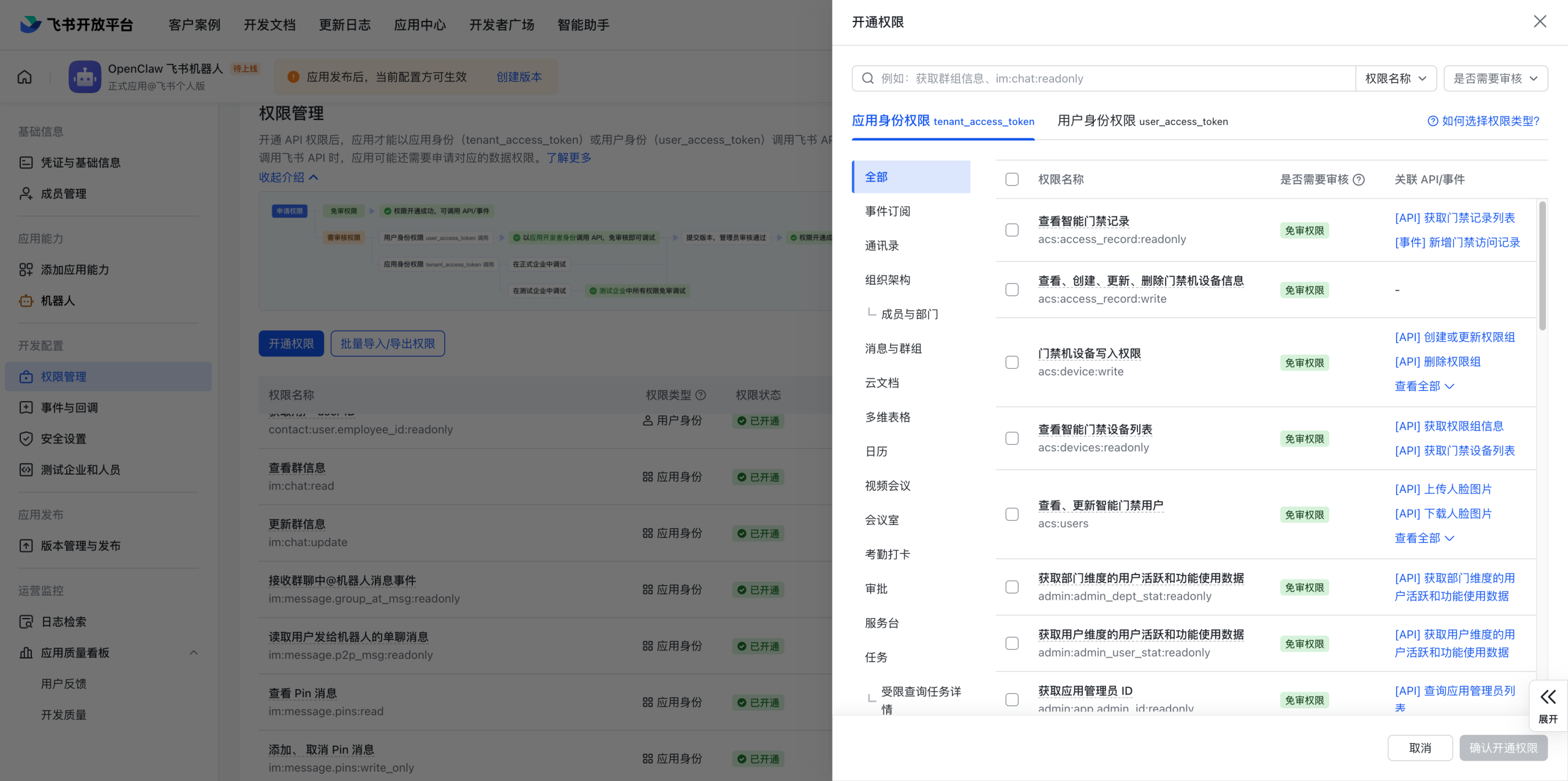Check the select-all checkbox in the permission list header
Screen dimensions: 1568x781
click(1011, 179)
